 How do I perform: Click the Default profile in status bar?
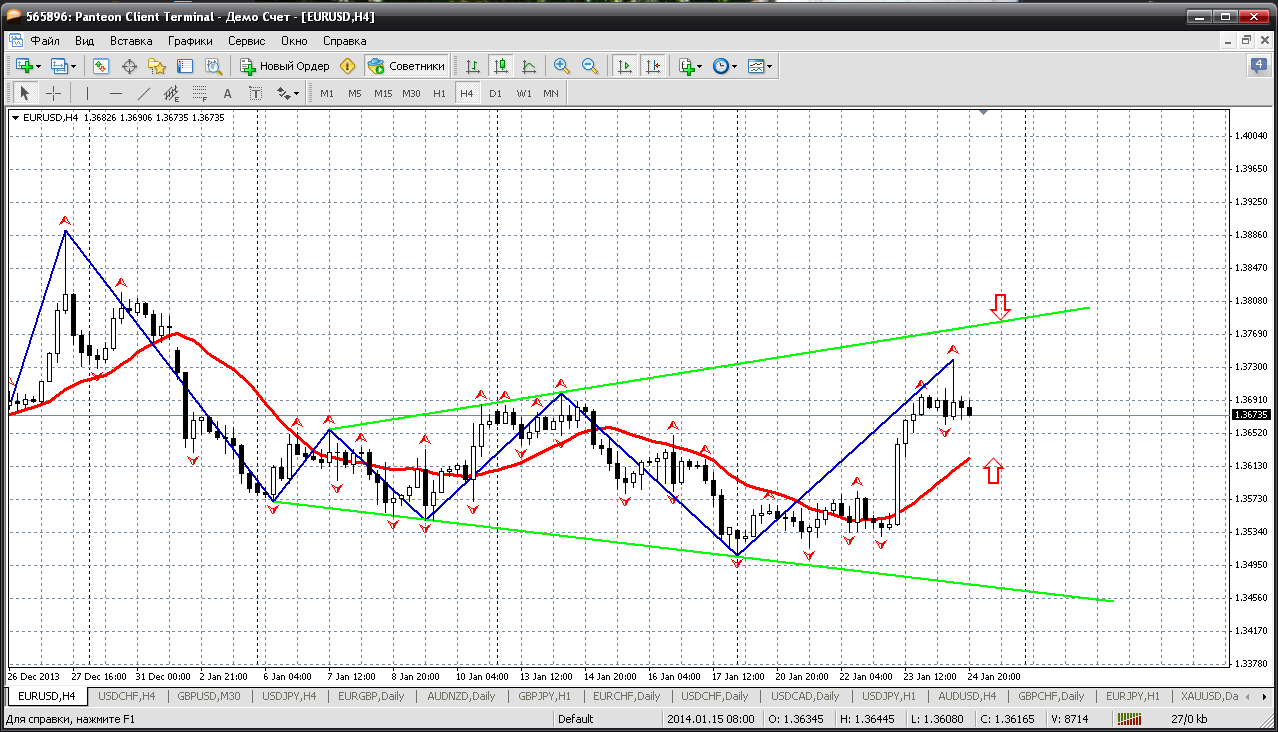tap(576, 718)
